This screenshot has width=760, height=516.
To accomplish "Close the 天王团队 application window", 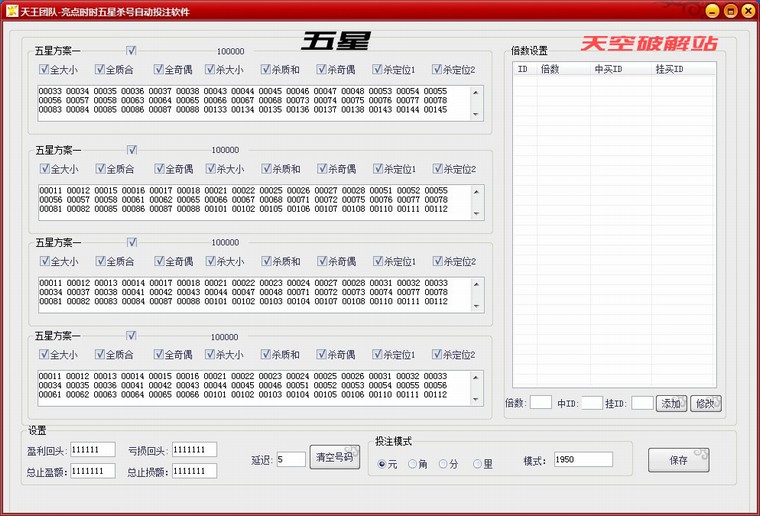I will (746, 10).
